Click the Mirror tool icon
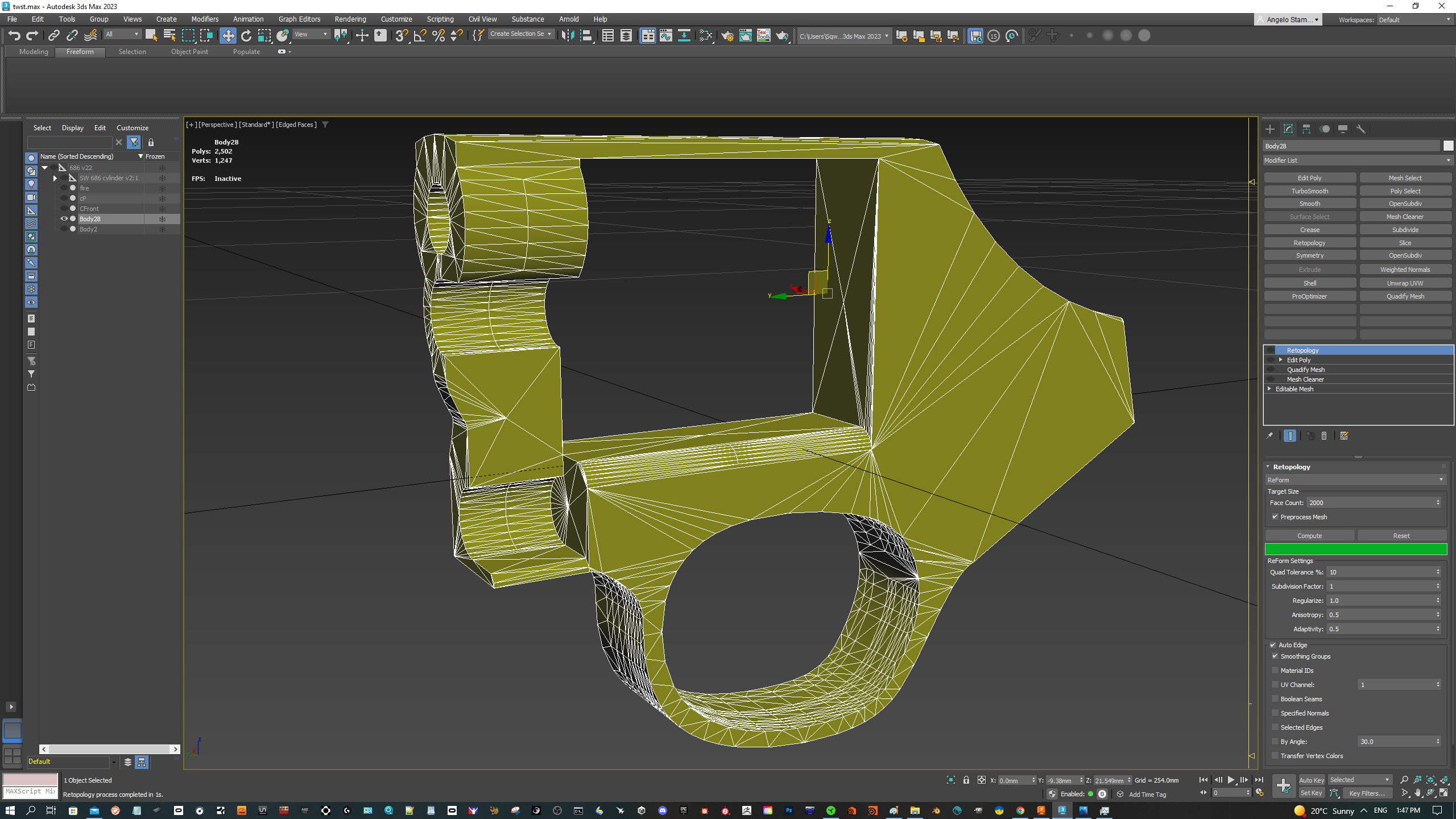The image size is (1456, 819). click(567, 35)
